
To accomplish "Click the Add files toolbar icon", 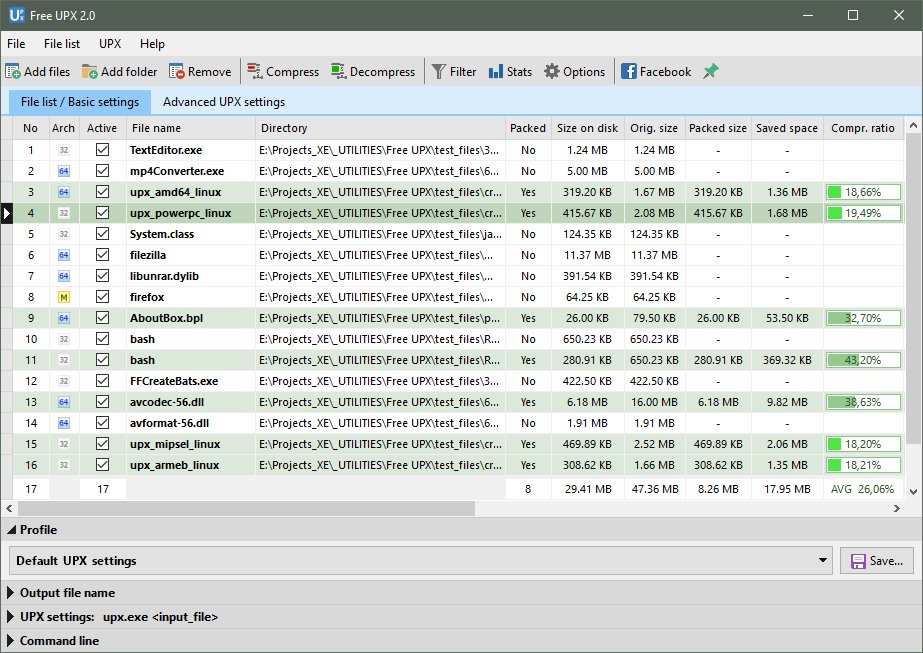I will pyautogui.click(x=13, y=72).
